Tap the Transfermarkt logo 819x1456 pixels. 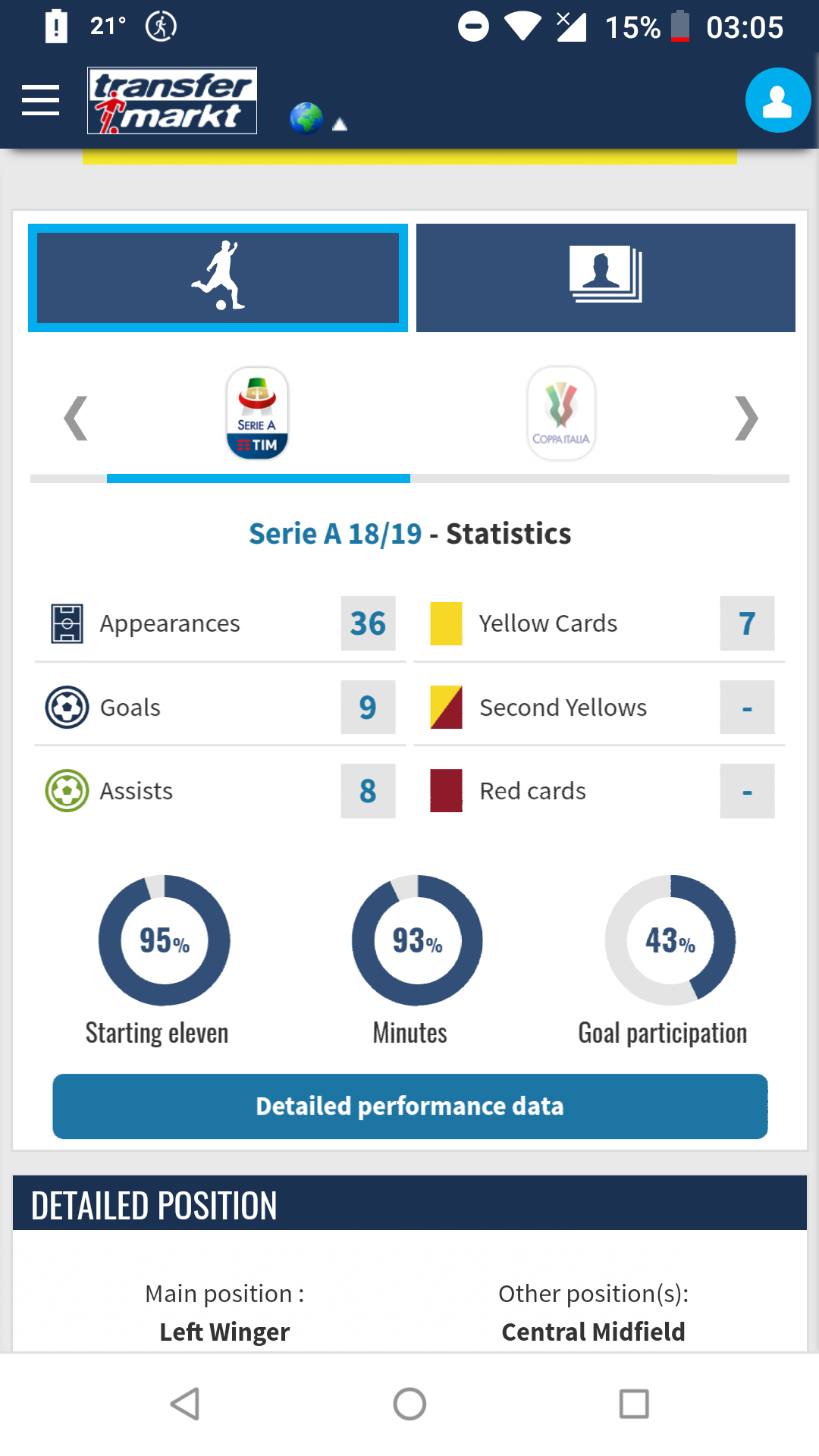click(x=172, y=101)
